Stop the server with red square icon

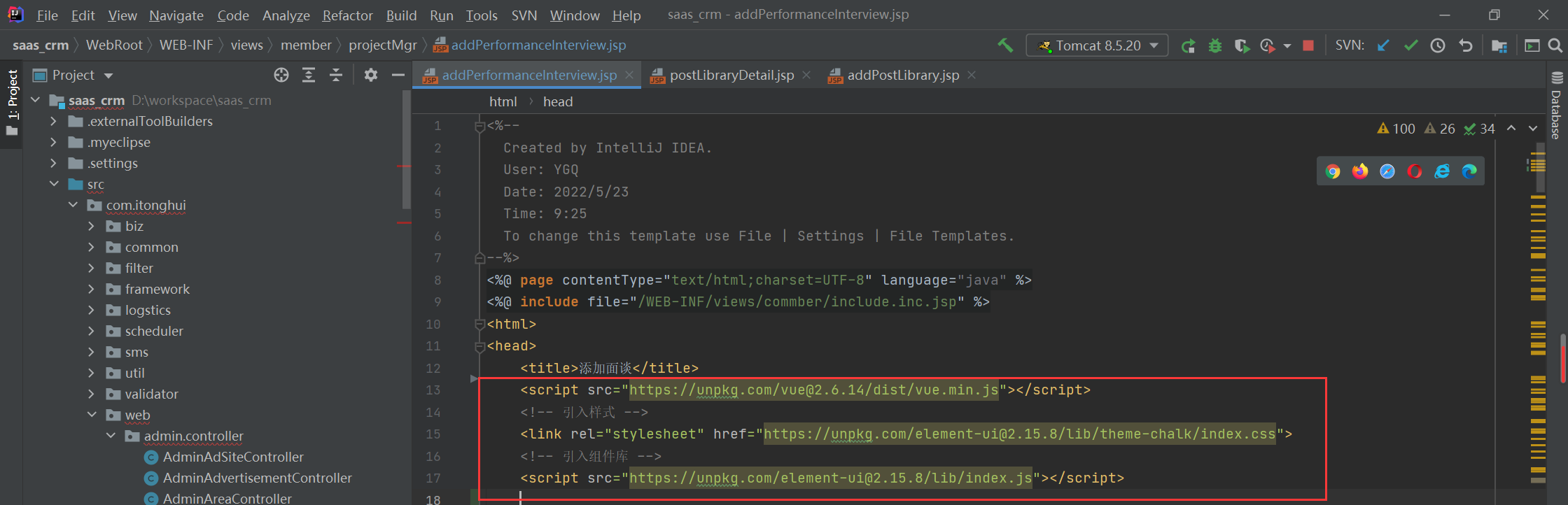1308,45
